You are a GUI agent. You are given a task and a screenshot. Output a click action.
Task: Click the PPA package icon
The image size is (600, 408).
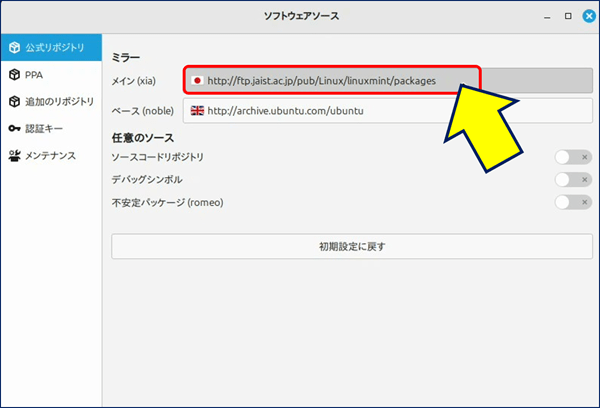coord(15,75)
